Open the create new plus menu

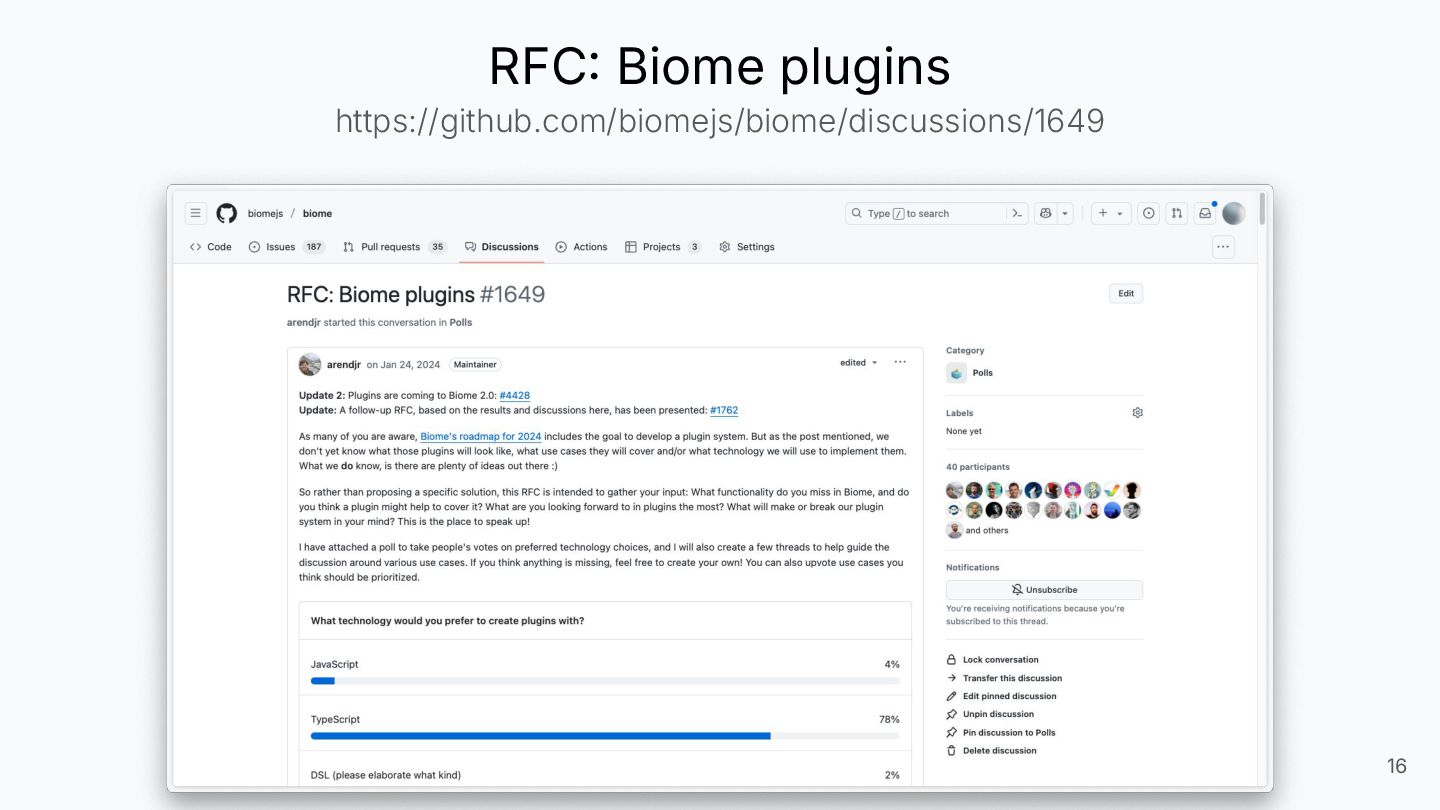pos(1110,213)
